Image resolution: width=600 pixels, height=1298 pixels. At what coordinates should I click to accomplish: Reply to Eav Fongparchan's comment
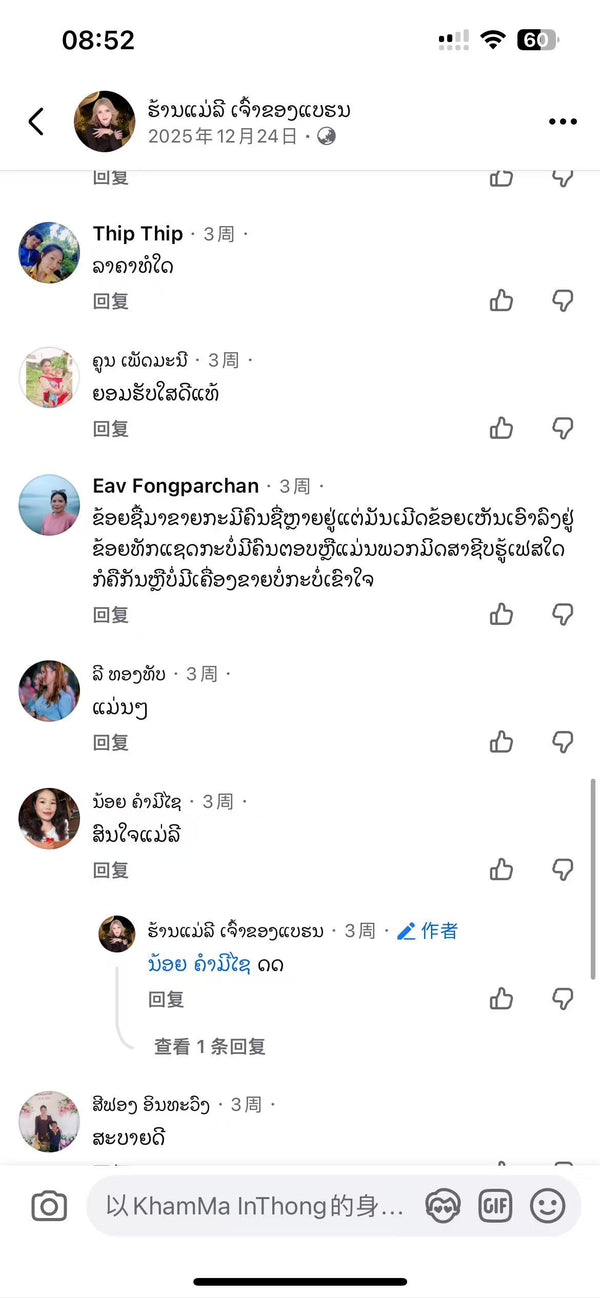[111, 615]
